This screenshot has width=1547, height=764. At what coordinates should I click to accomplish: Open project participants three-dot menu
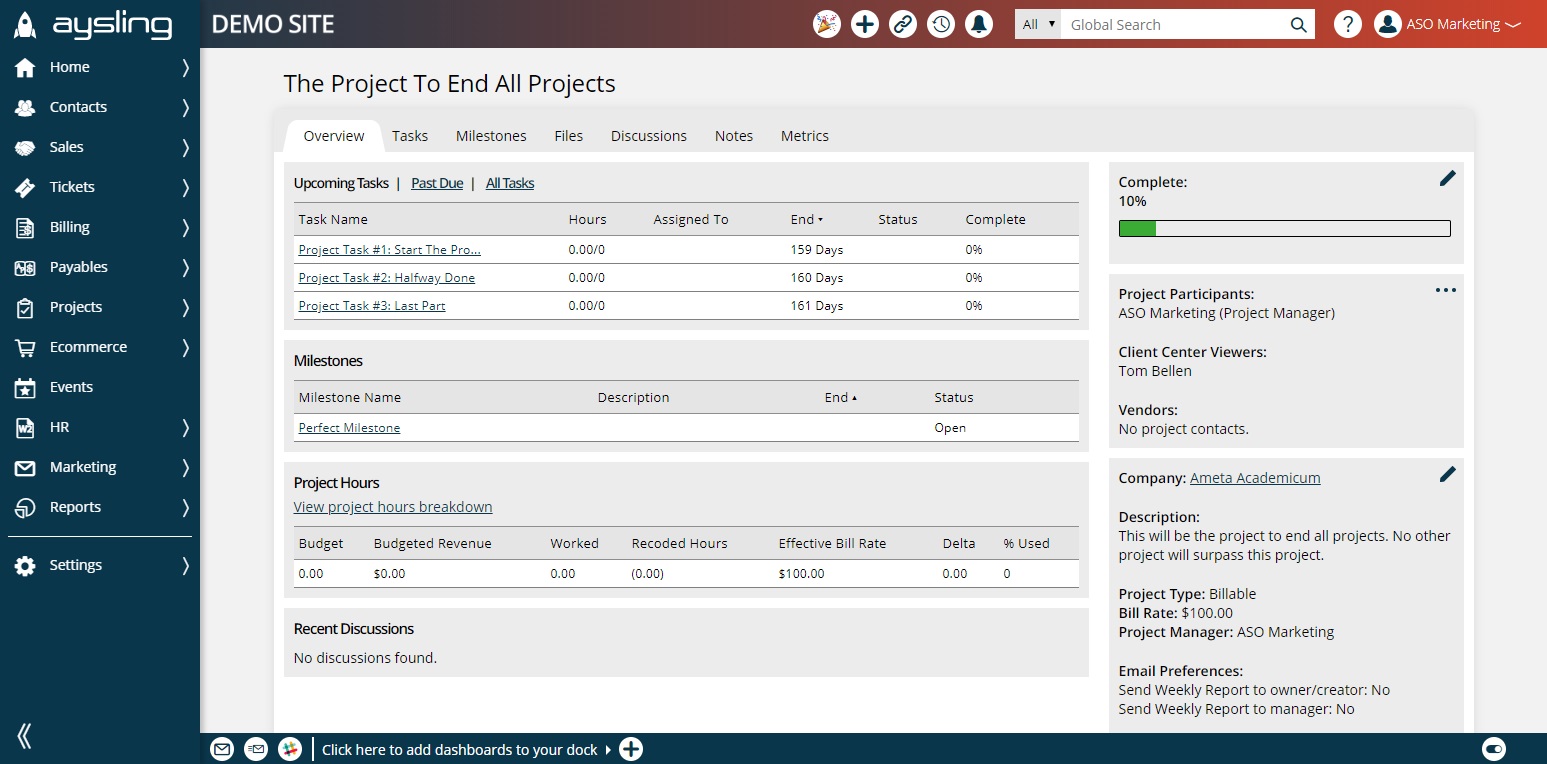click(x=1446, y=290)
